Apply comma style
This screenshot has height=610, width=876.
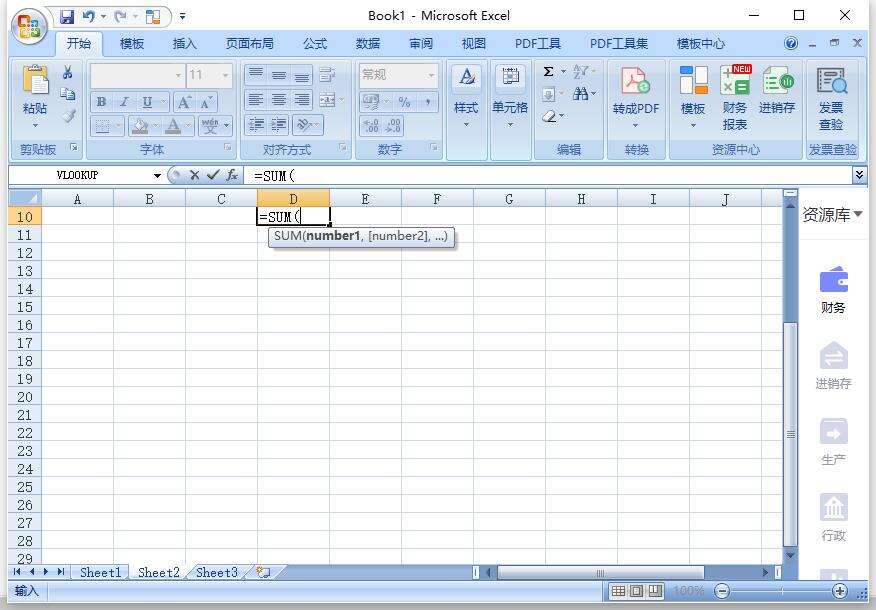428,102
